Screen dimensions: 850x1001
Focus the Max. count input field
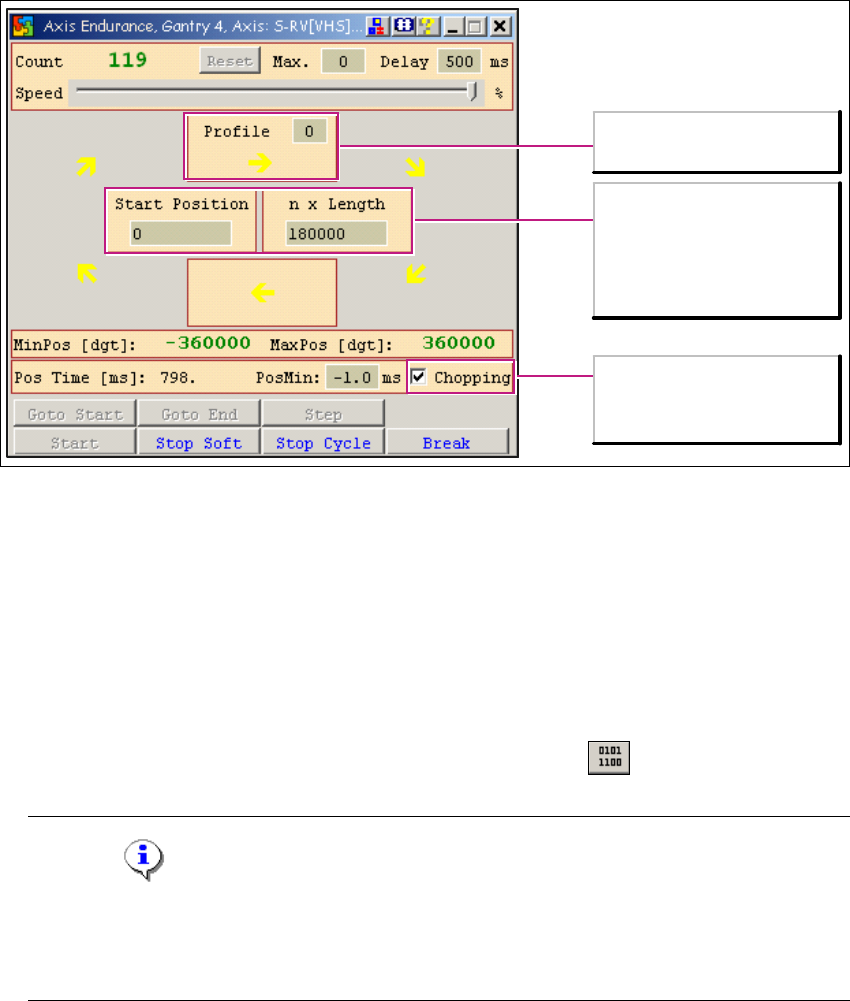pyautogui.click(x=343, y=61)
